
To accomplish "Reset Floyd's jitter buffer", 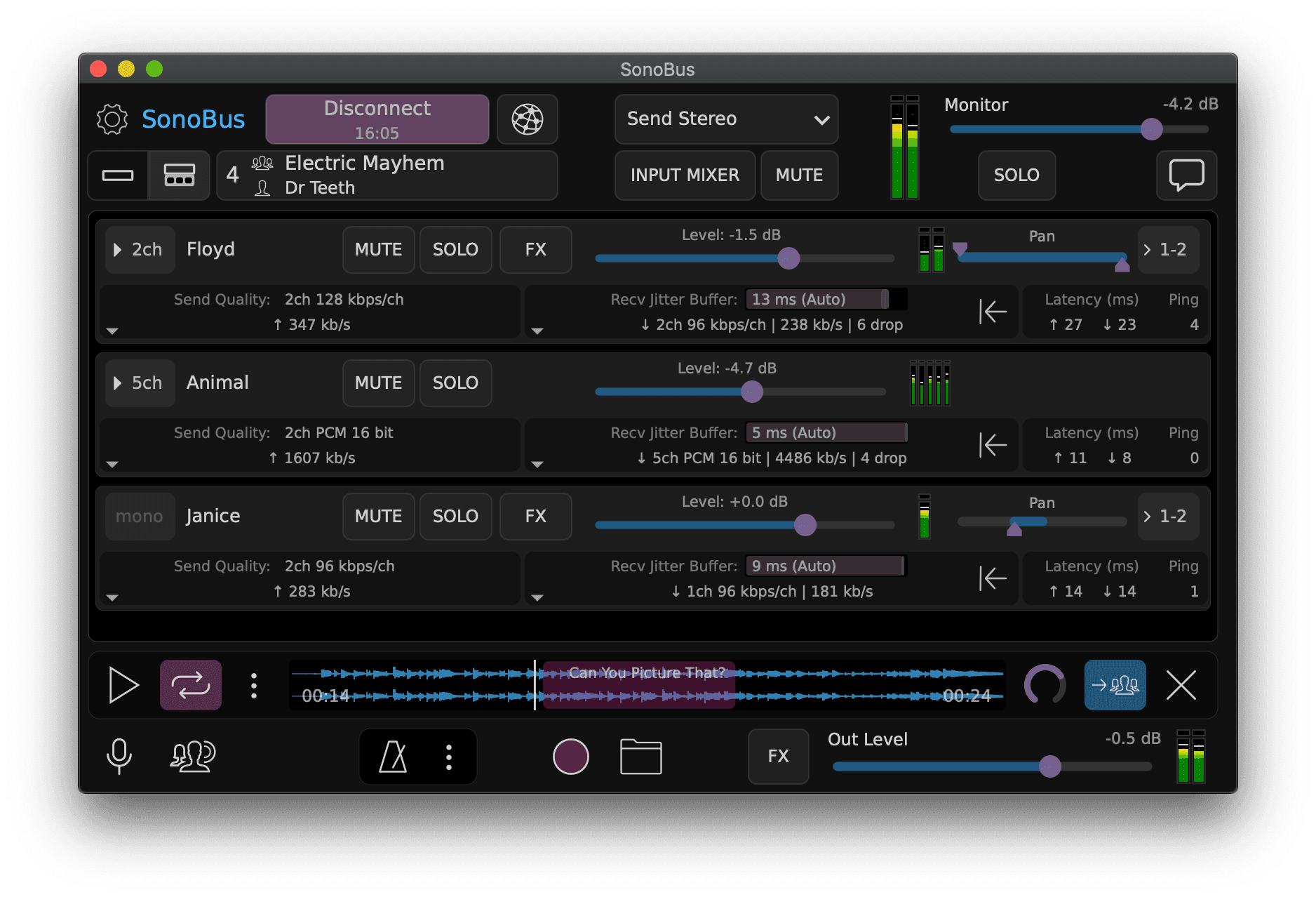I will pyautogui.click(x=993, y=312).
